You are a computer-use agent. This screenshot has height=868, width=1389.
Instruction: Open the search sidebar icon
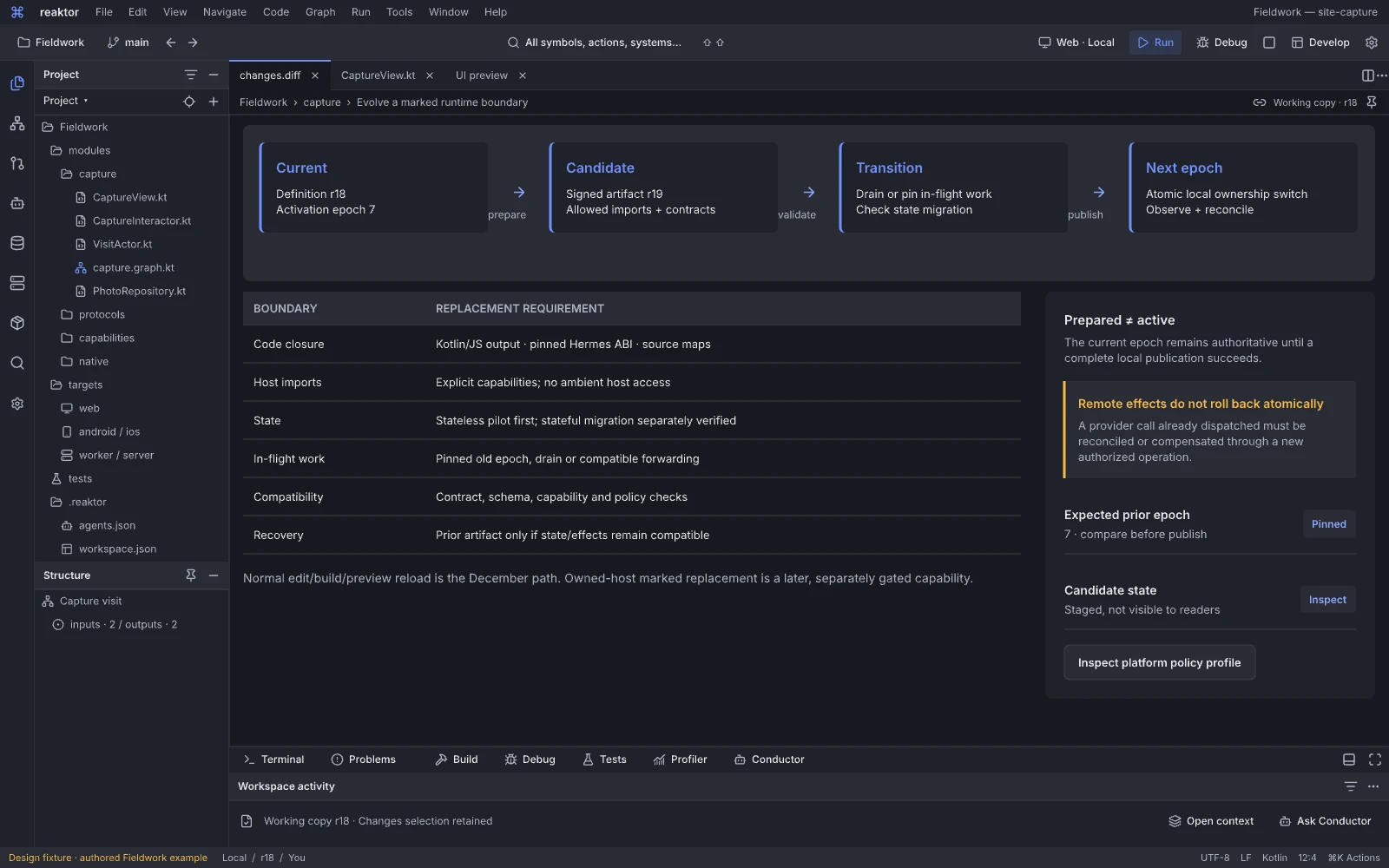(16, 363)
